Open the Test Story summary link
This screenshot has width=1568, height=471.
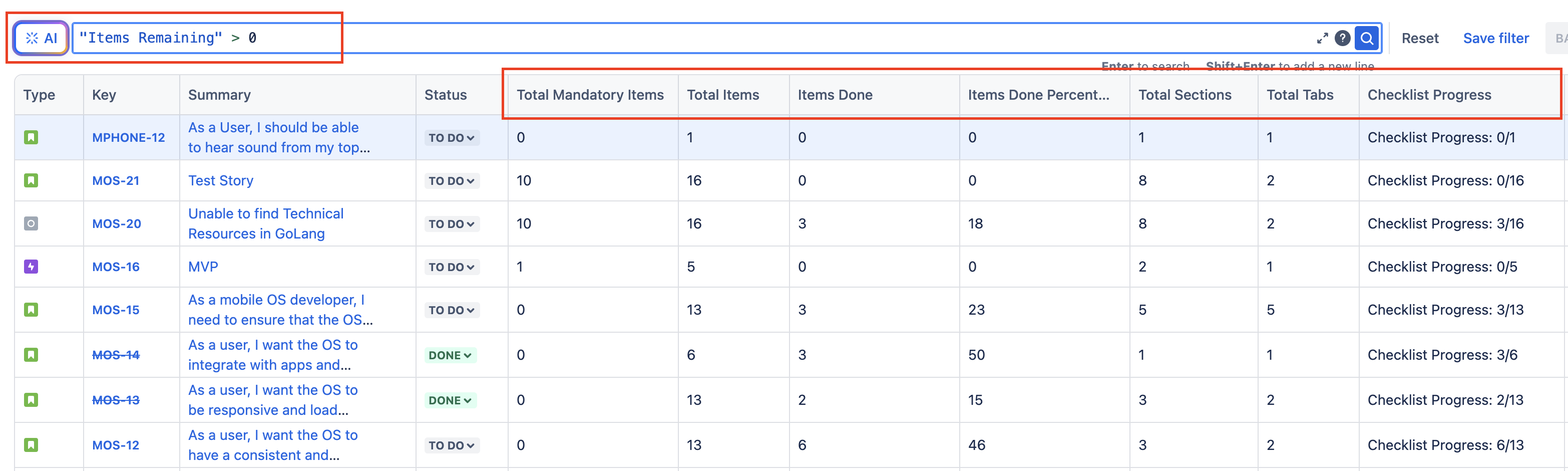[220, 181]
